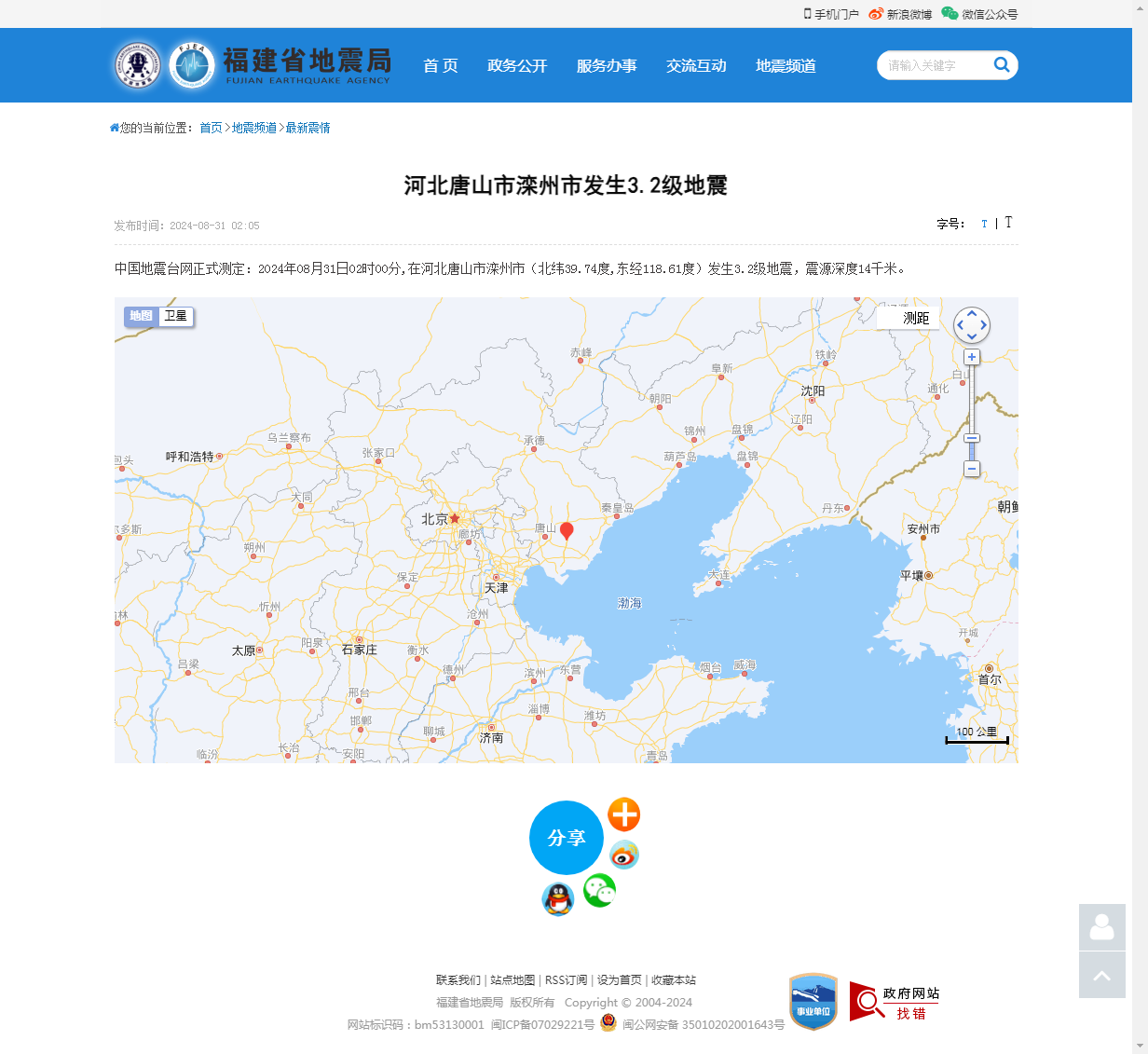Click the 最新震情 breadcrumb link
The width and height of the screenshot is (1148, 1054).
point(307,128)
